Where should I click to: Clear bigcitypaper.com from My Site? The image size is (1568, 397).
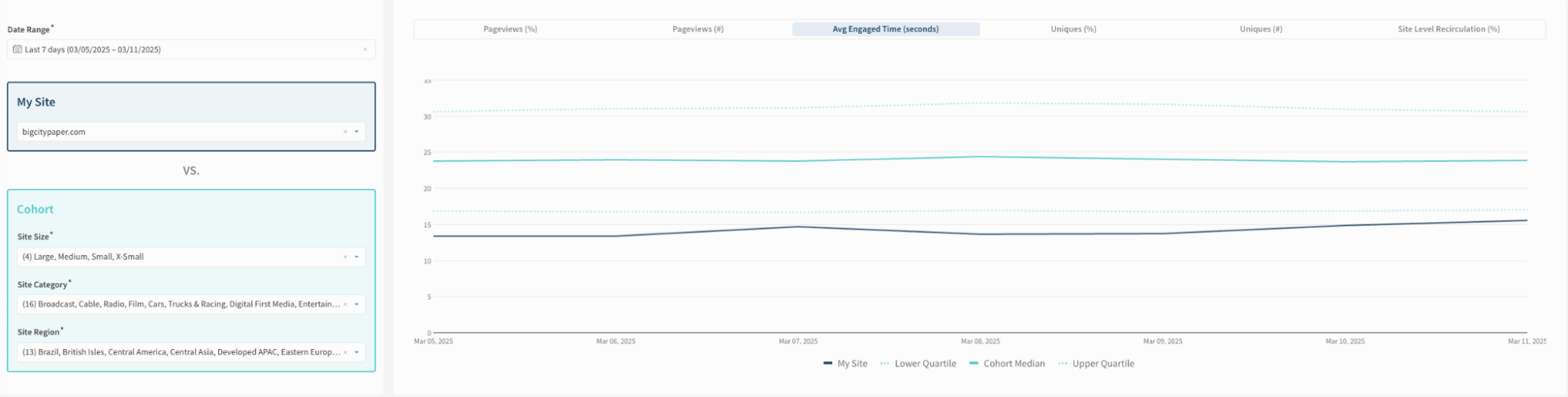pos(345,132)
